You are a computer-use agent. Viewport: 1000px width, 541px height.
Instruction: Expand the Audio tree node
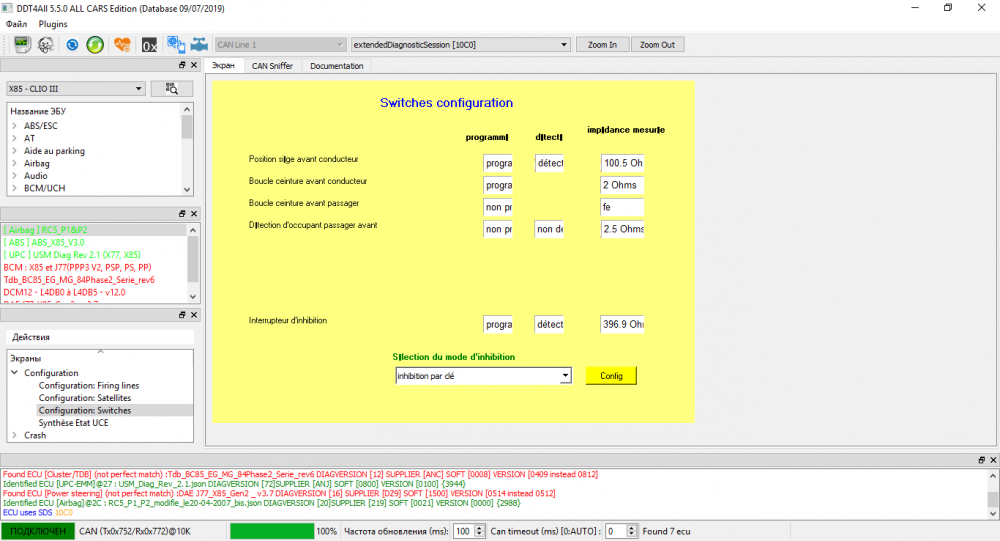click(14, 175)
